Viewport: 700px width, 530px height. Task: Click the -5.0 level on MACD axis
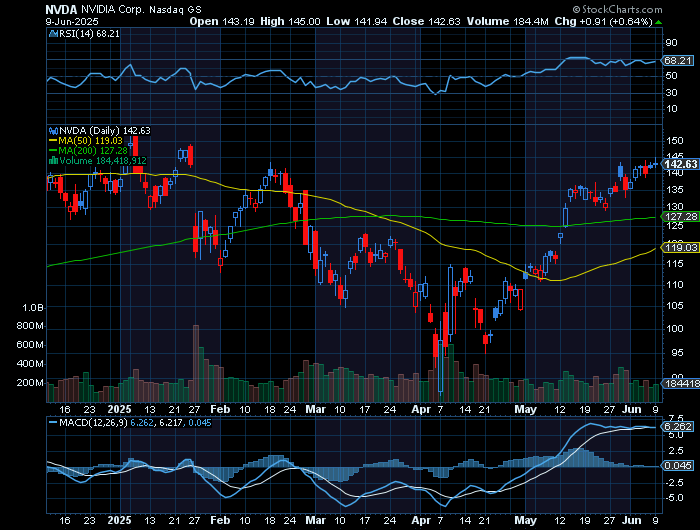point(675,498)
